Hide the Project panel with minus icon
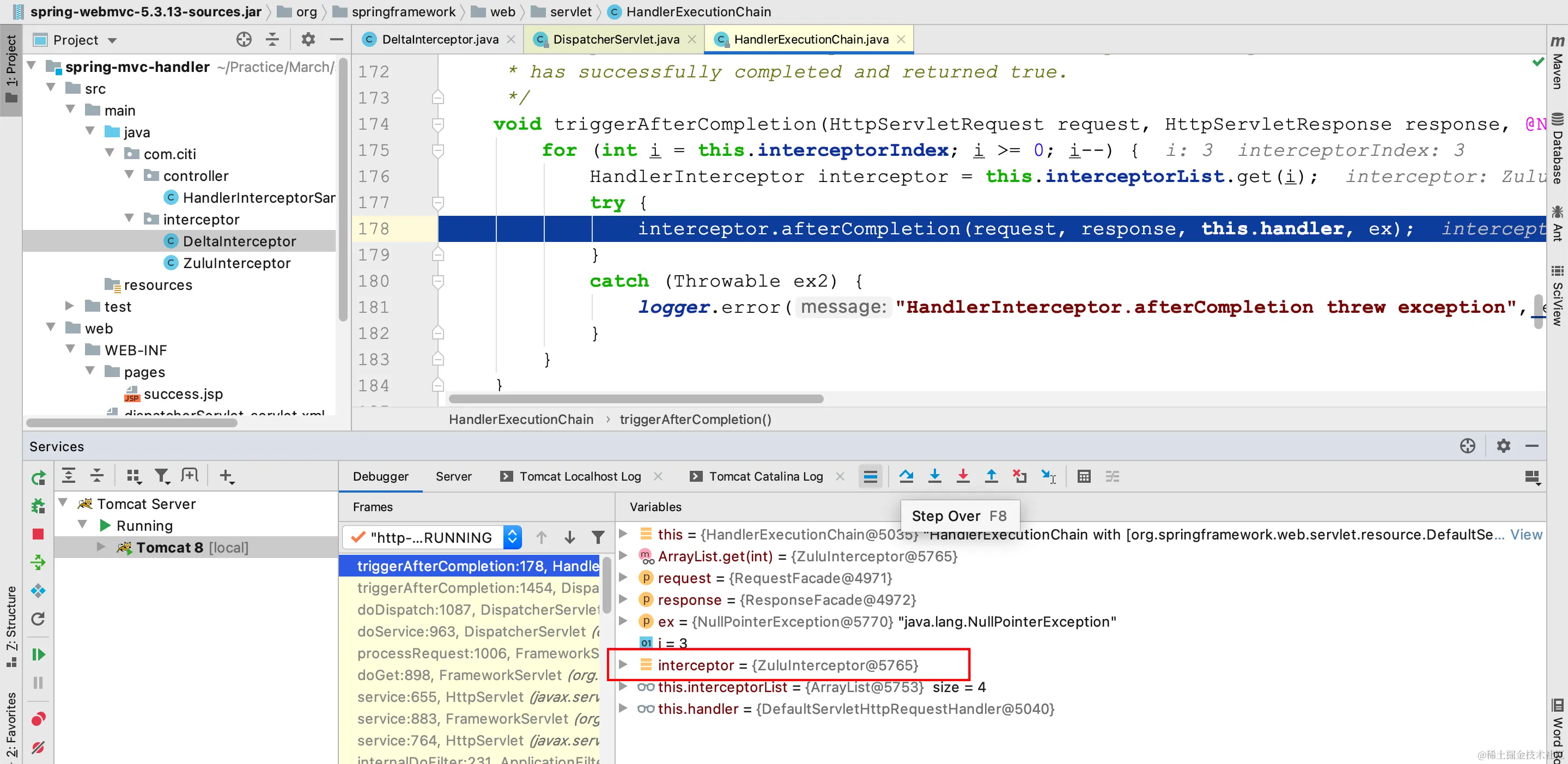 [337, 40]
